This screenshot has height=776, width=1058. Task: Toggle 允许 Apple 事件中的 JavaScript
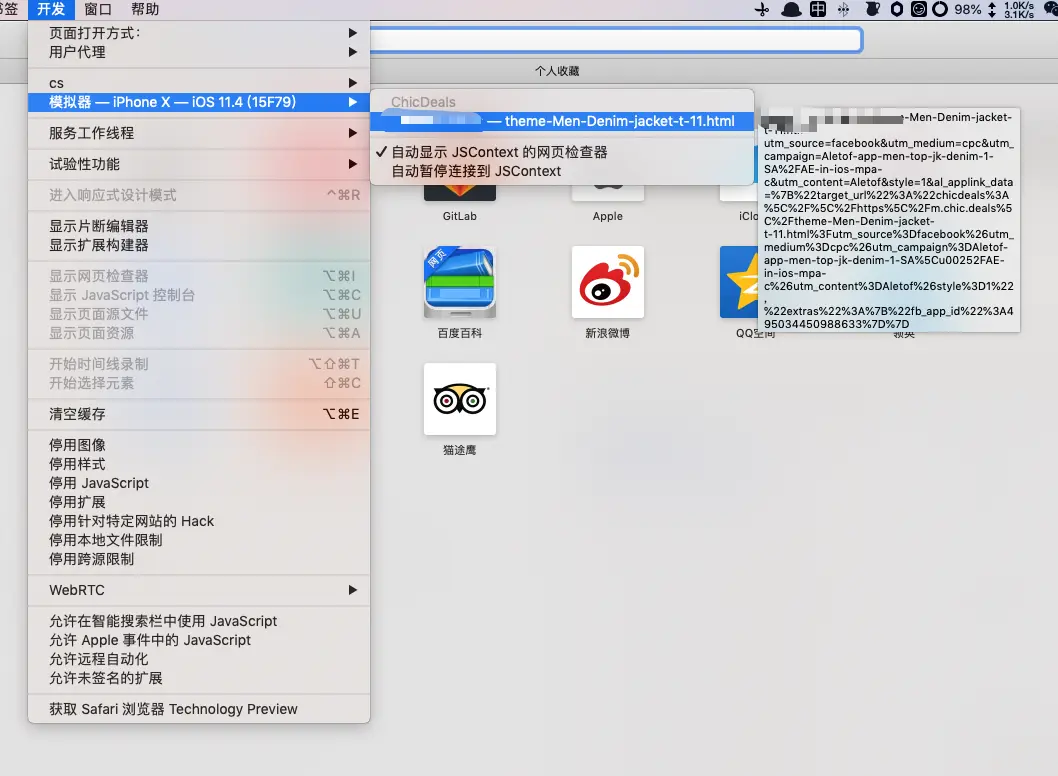click(x=199, y=640)
